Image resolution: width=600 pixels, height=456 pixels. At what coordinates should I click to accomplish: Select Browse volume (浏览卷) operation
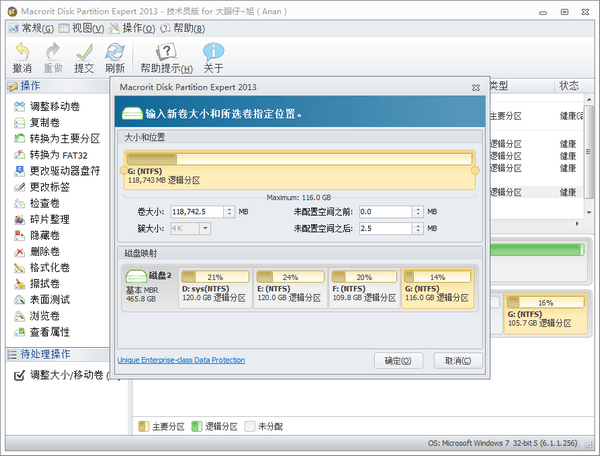[37, 316]
